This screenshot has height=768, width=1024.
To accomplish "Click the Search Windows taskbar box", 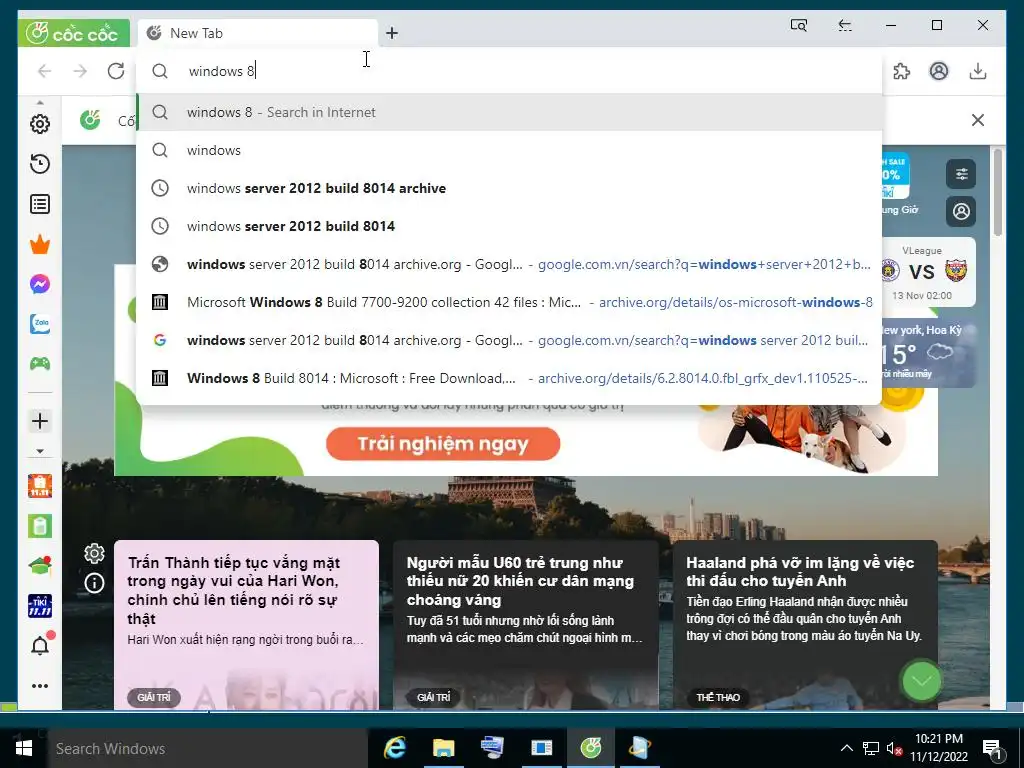I will click(x=208, y=748).
